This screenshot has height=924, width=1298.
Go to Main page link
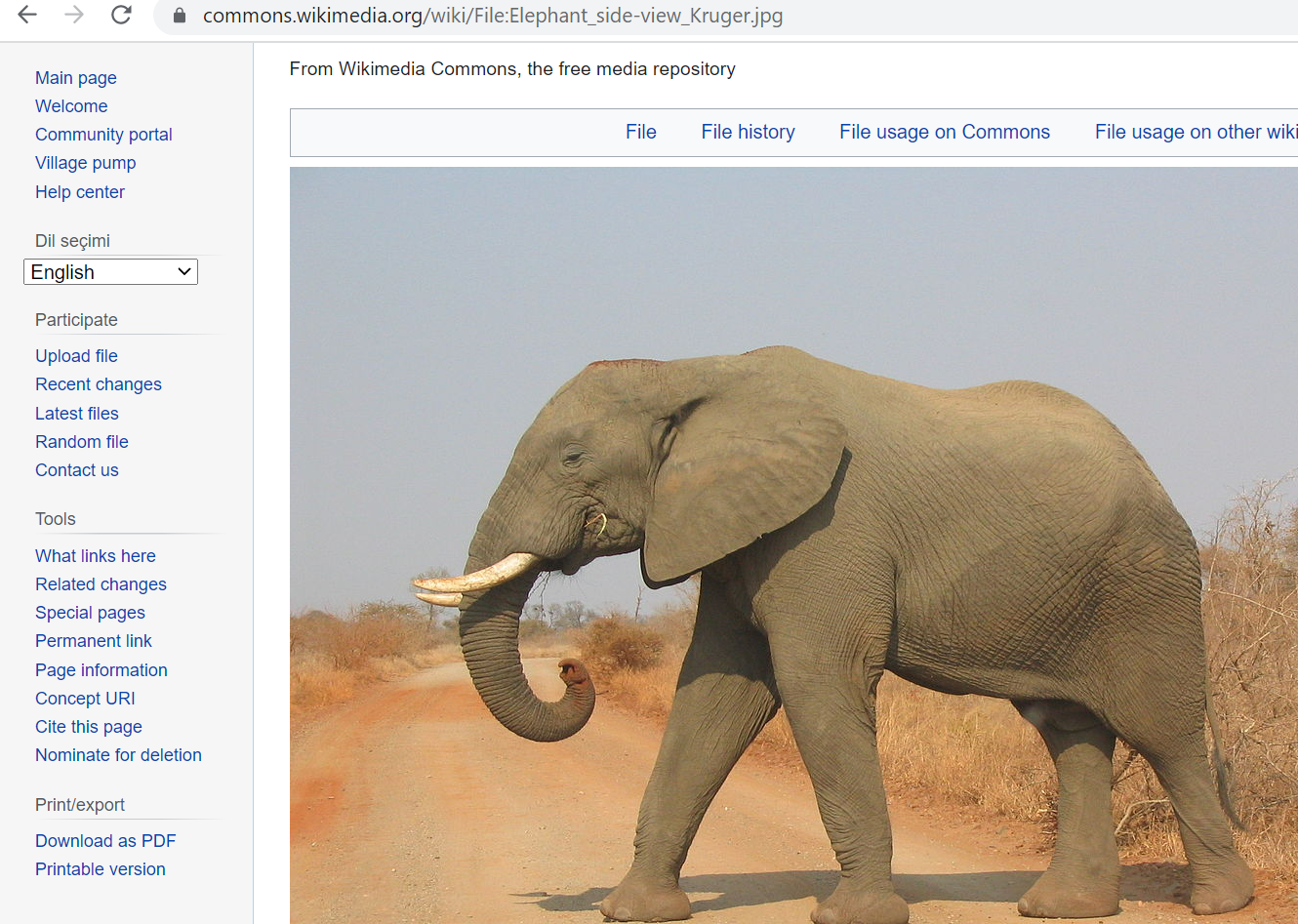pyautogui.click(x=76, y=78)
